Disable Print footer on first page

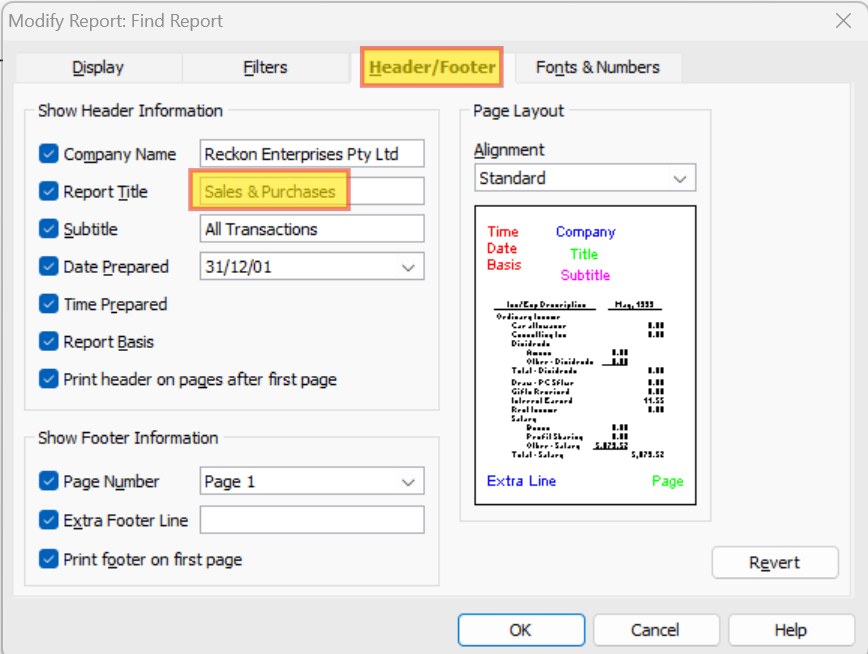tap(49, 559)
